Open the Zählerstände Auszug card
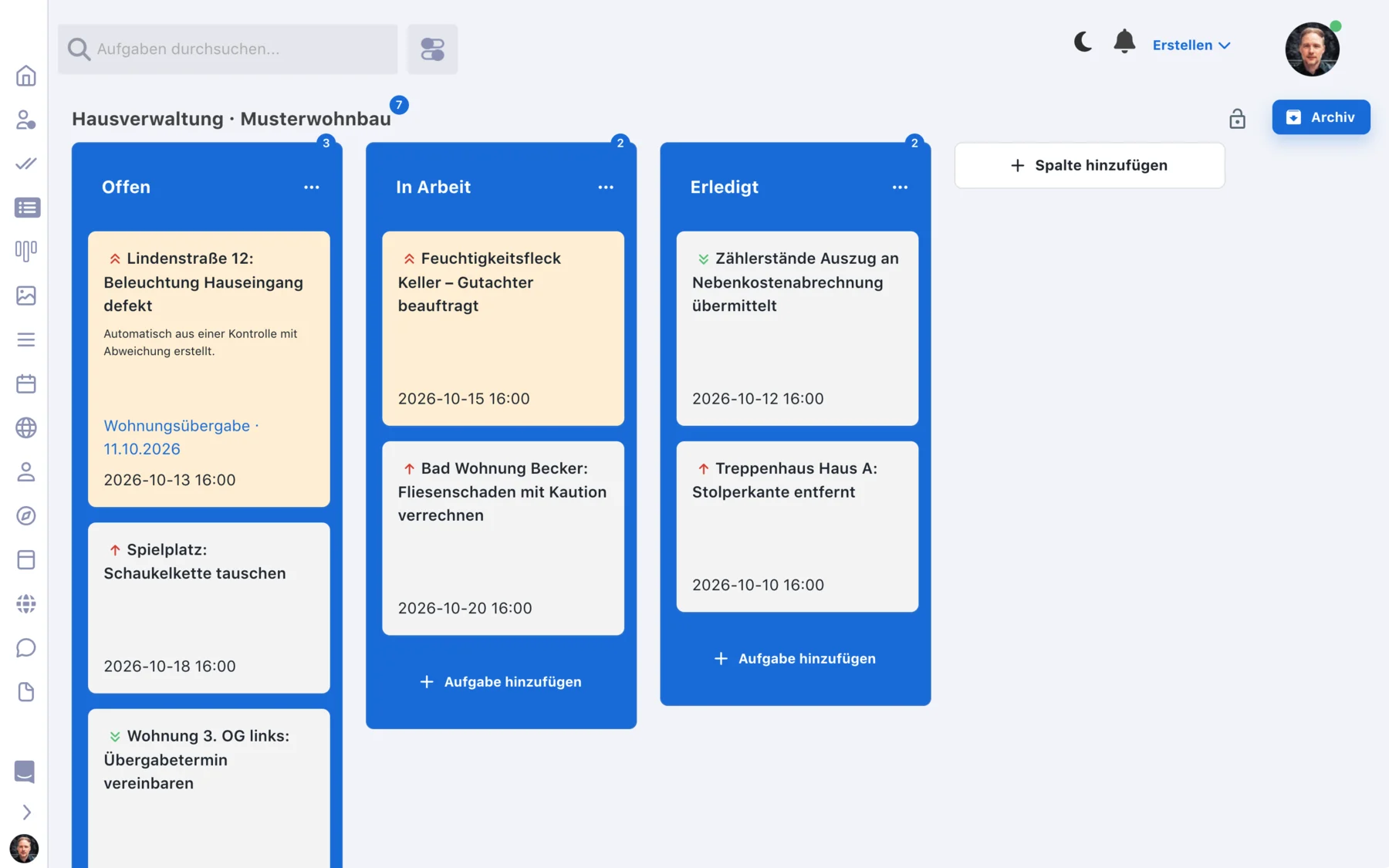 click(797, 329)
